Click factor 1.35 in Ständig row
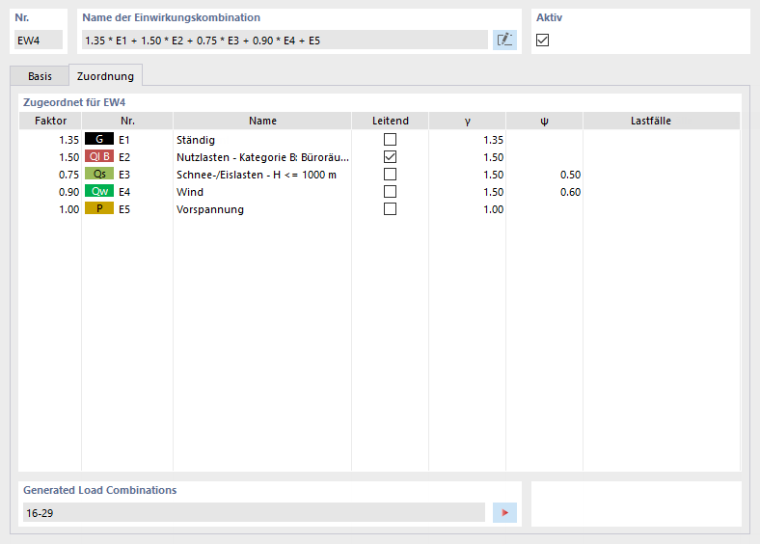 pyautogui.click(x=69, y=140)
